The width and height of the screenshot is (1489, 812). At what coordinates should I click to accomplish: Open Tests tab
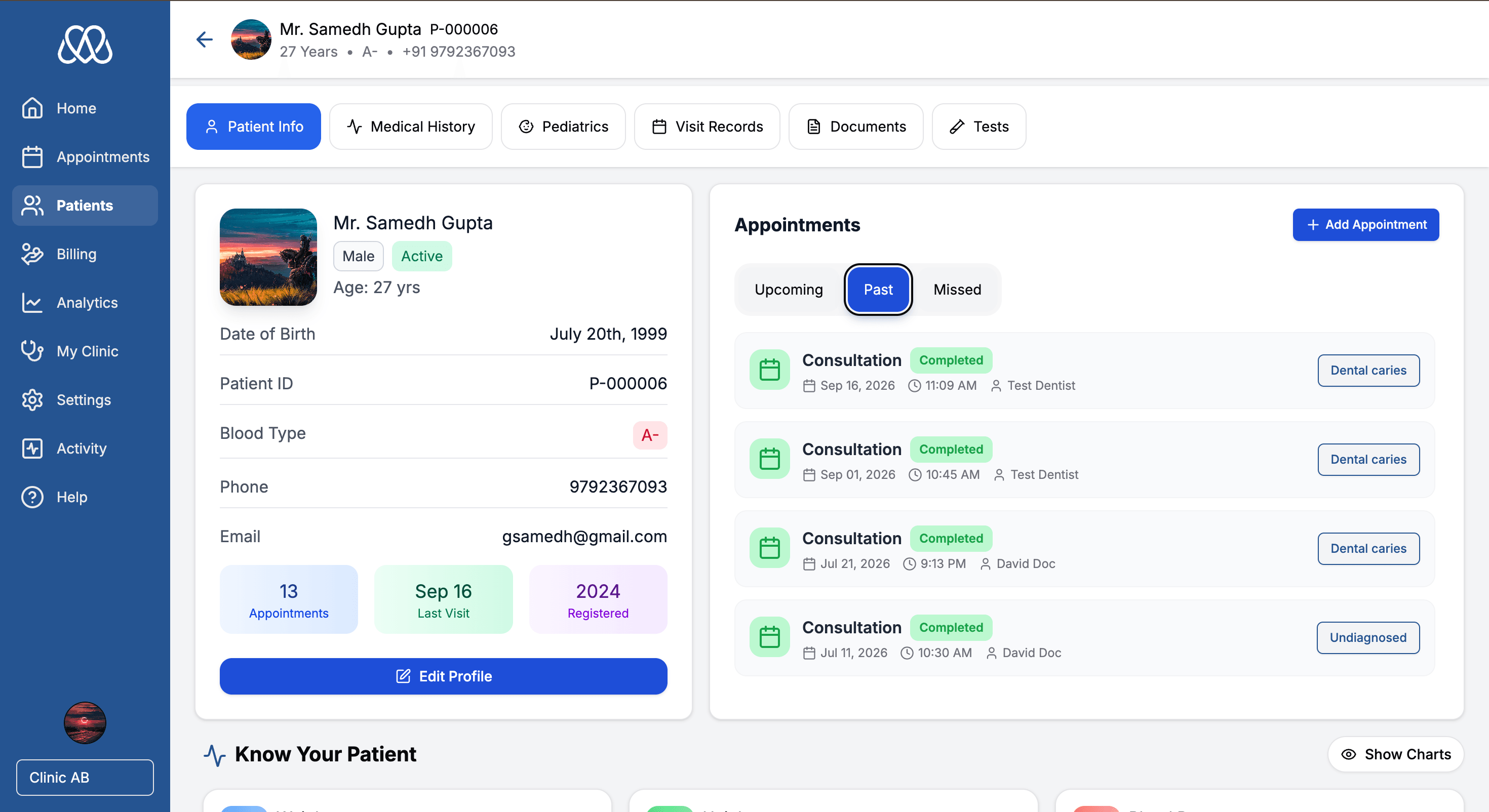pyautogui.click(x=978, y=127)
